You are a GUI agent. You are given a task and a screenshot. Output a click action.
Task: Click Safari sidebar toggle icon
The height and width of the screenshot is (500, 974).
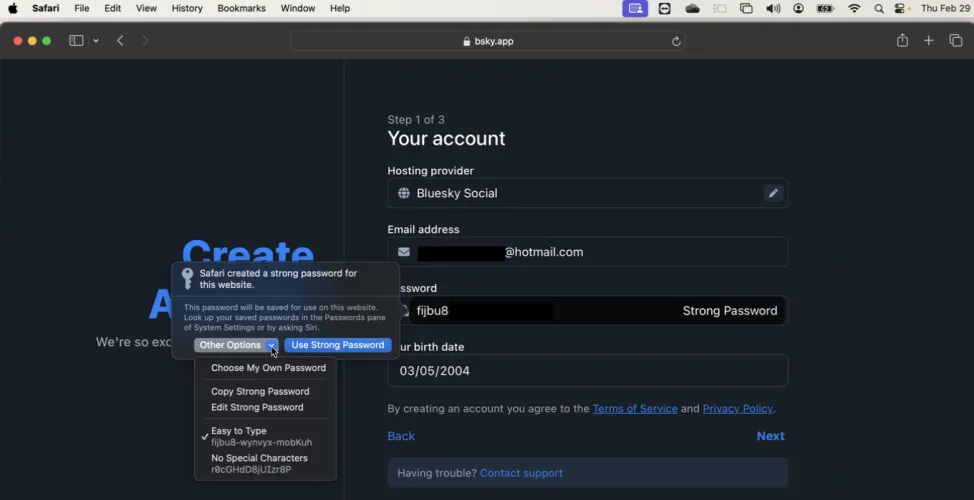tap(76, 41)
